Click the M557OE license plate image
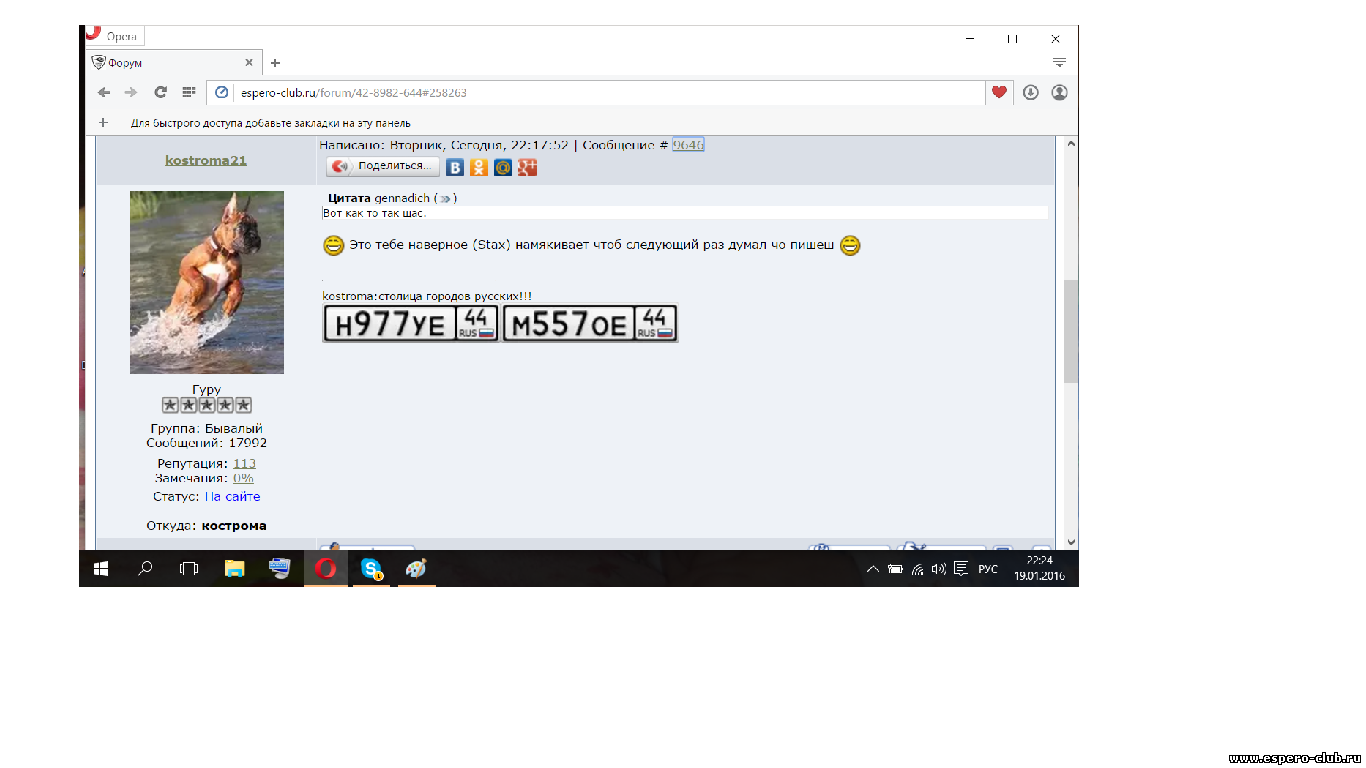This screenshot has width=1366, height=768. coord(590,323)
